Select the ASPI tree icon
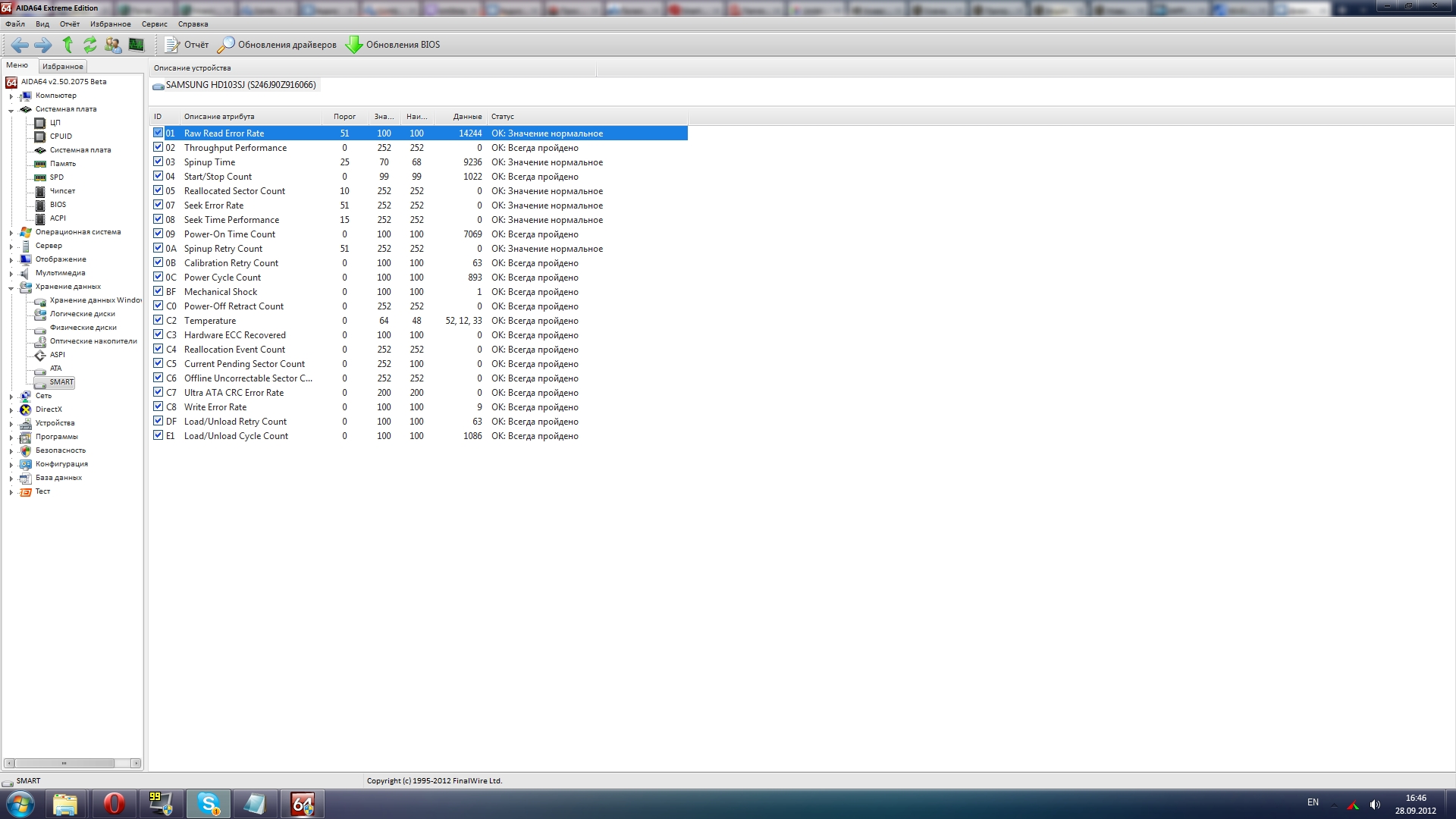This screenshot has width=1456, height=819. click(x=40, y=355)
